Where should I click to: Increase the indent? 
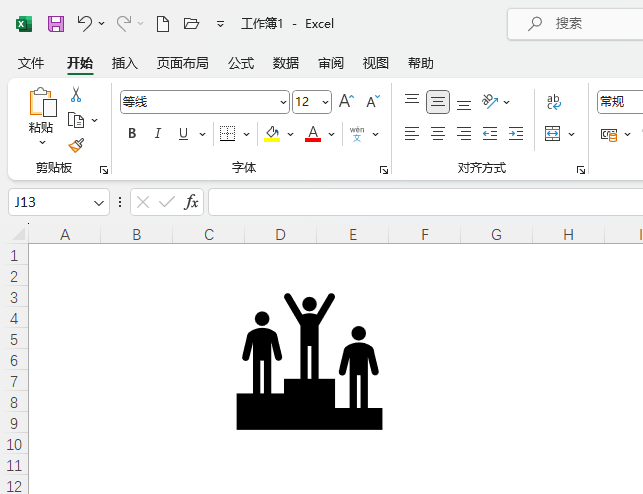[516, 134]
